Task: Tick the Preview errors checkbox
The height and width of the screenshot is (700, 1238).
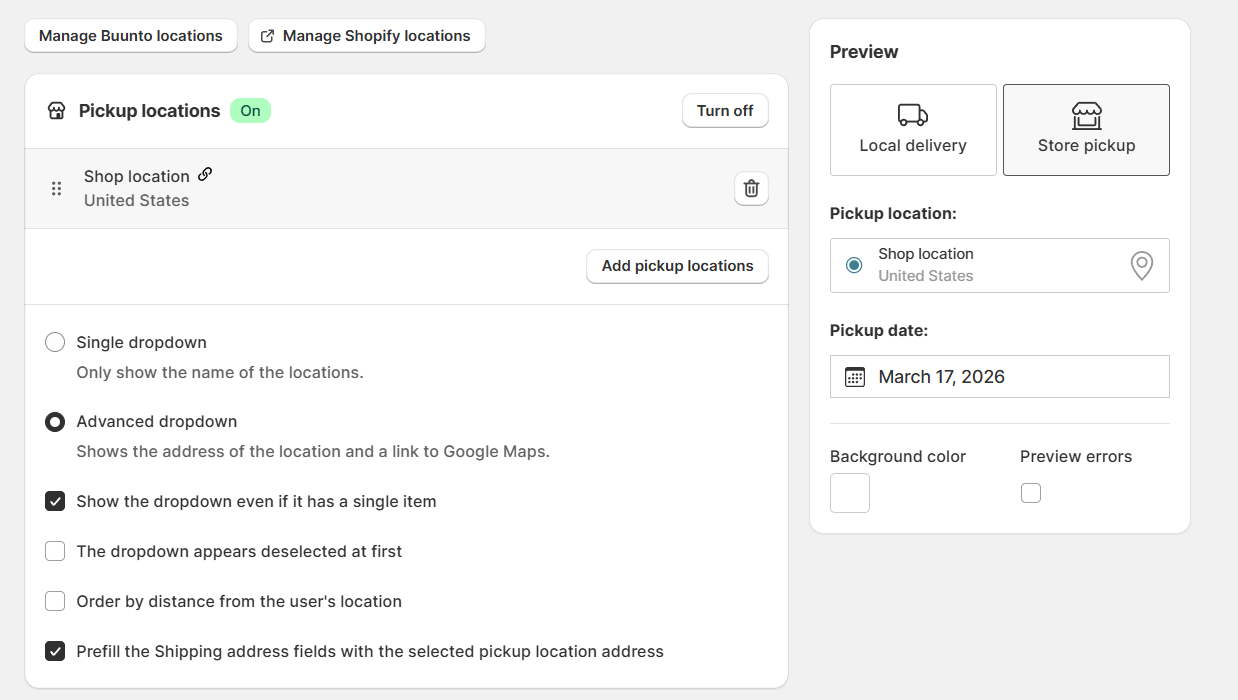Action: [x=1031, y=493]
